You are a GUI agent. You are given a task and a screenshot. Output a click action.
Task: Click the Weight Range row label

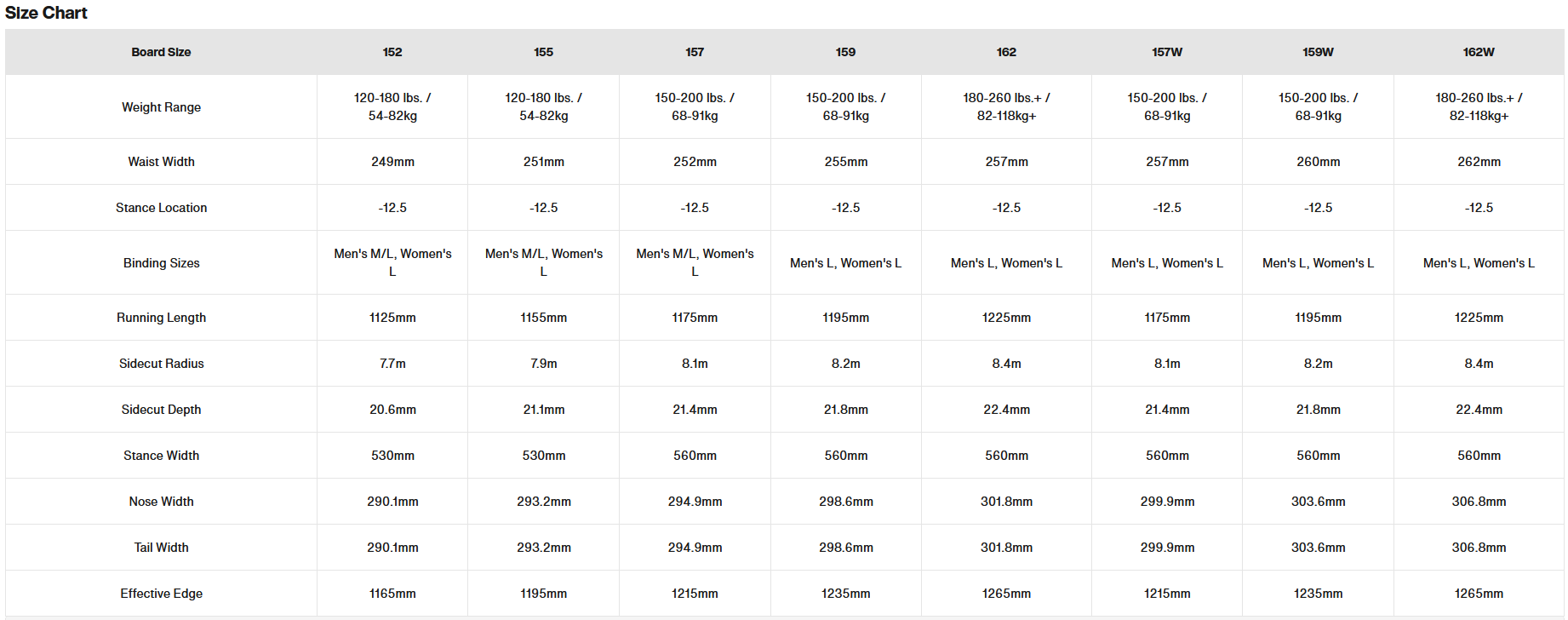point(161,107)
